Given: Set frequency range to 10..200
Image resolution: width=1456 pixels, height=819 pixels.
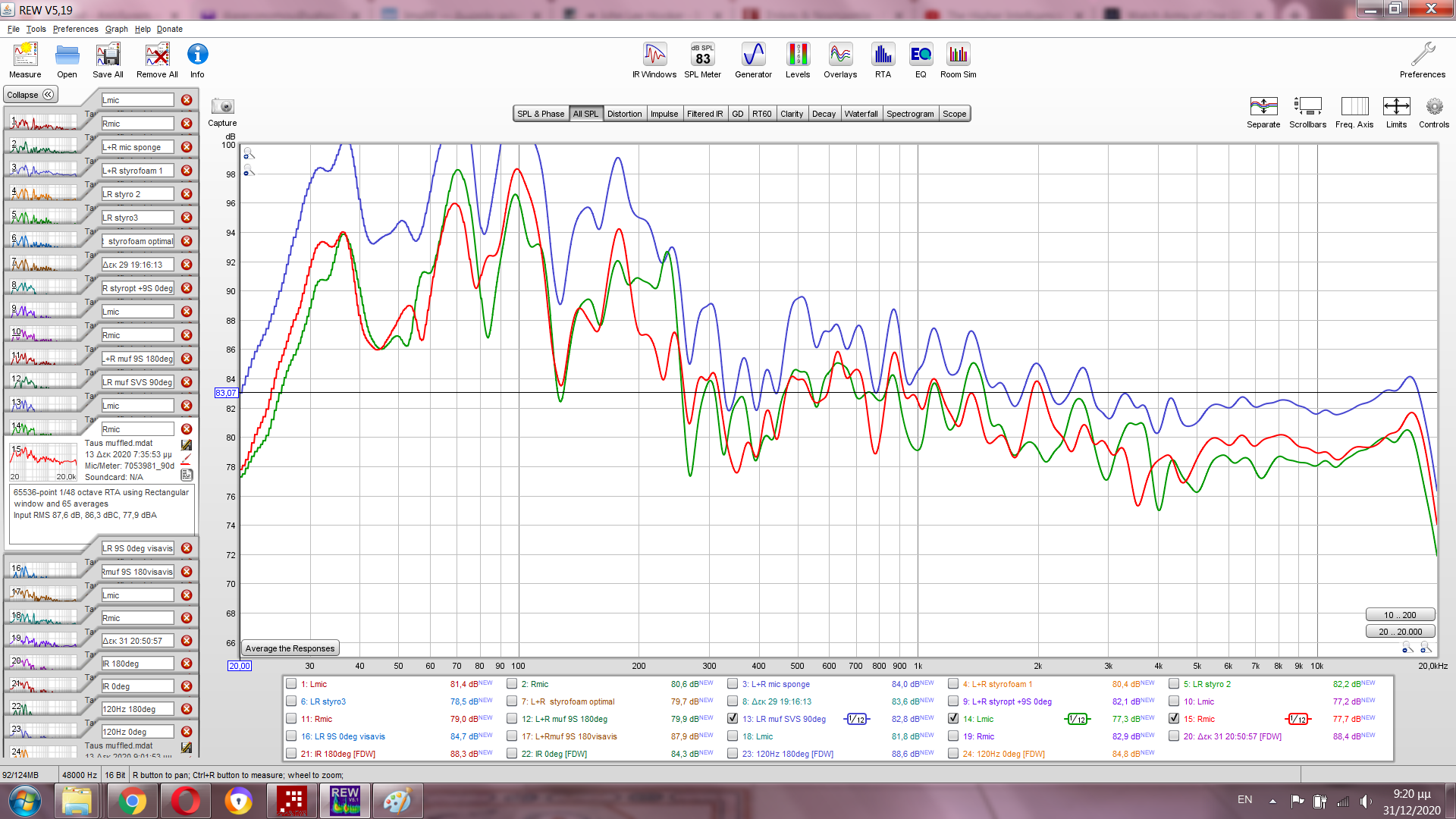Looking at the screenshot, I should pyautogui.click(x=1399, y=615).
